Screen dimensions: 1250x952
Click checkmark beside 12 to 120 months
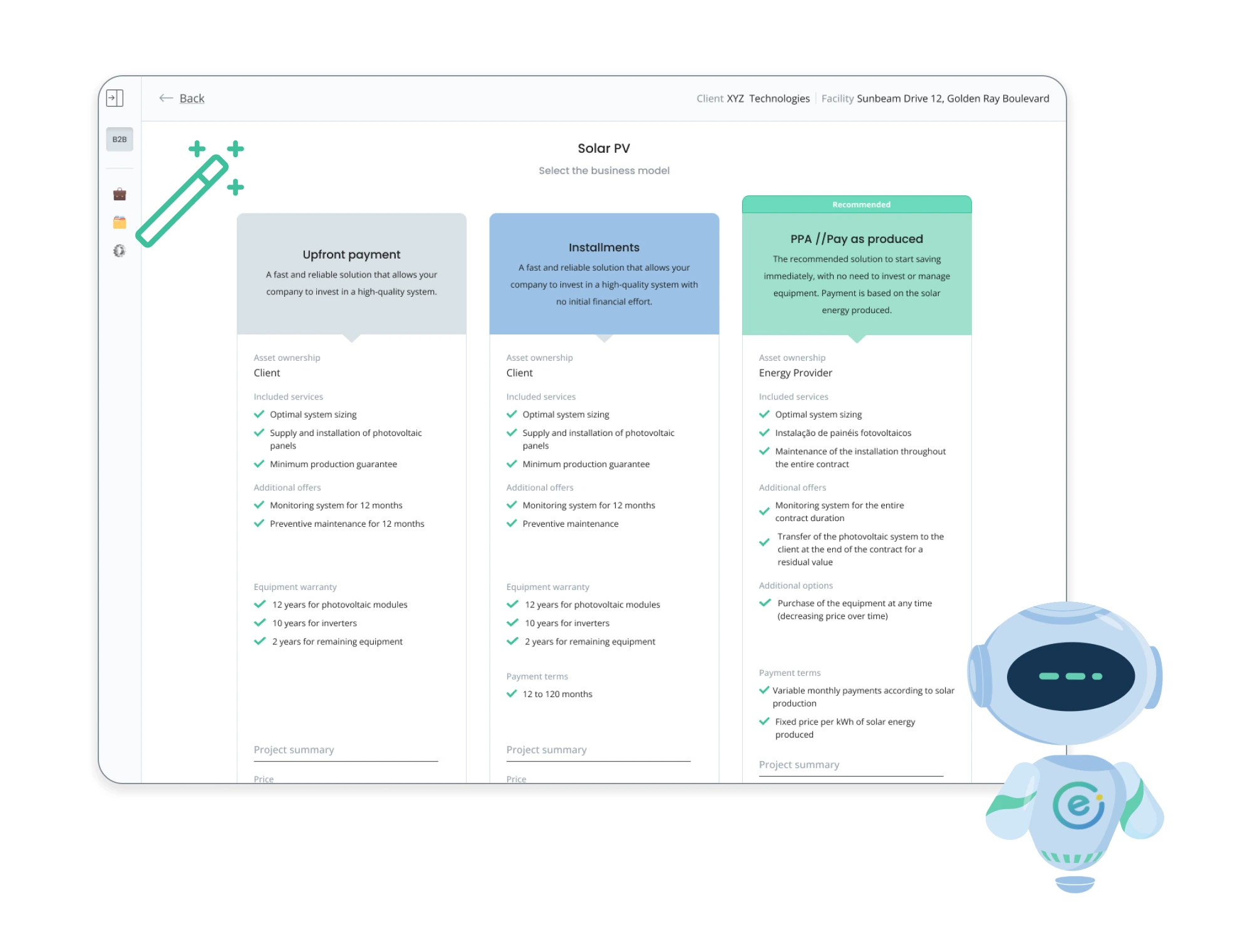[512, 693]
